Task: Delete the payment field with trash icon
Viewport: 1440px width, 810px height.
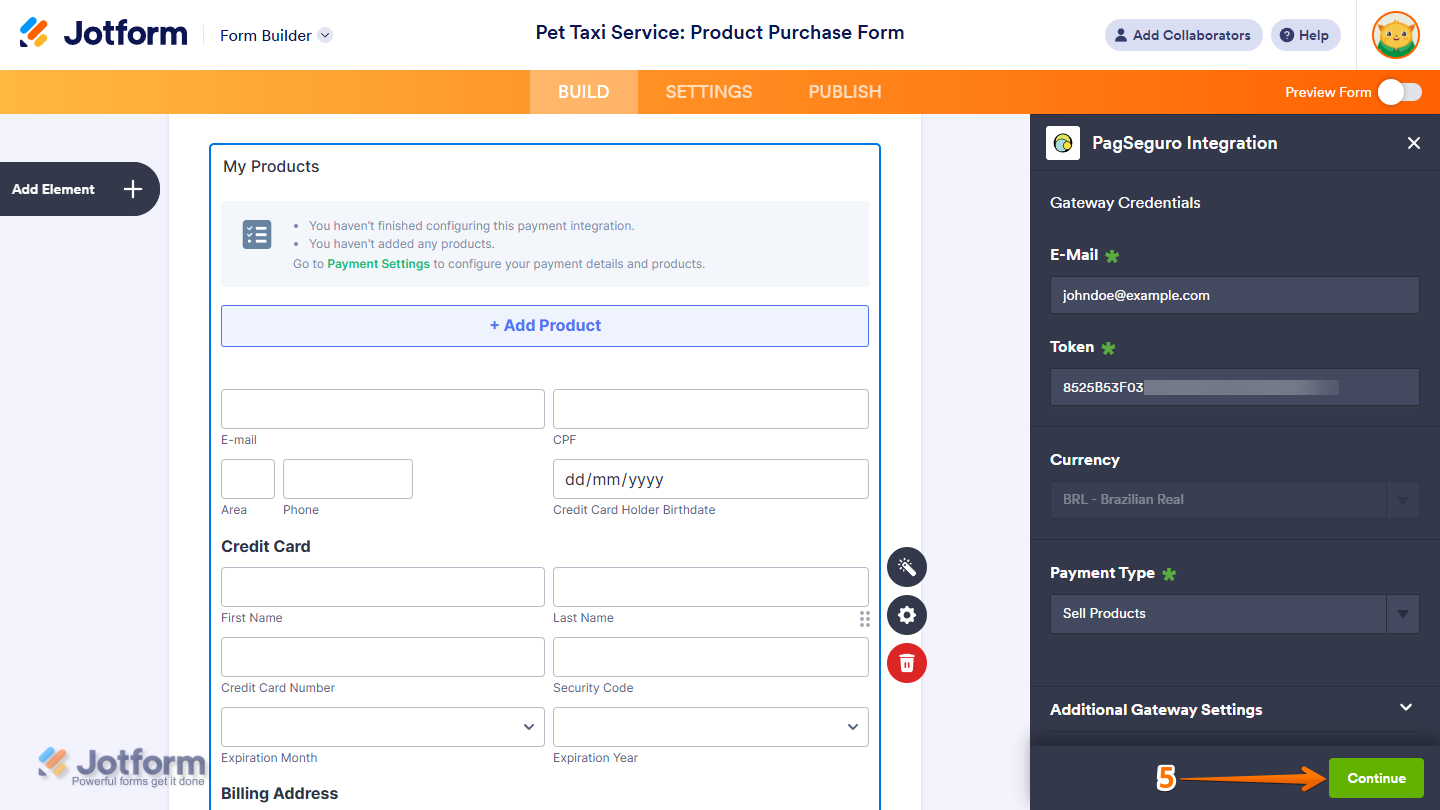Action: (x=907, y=663)
